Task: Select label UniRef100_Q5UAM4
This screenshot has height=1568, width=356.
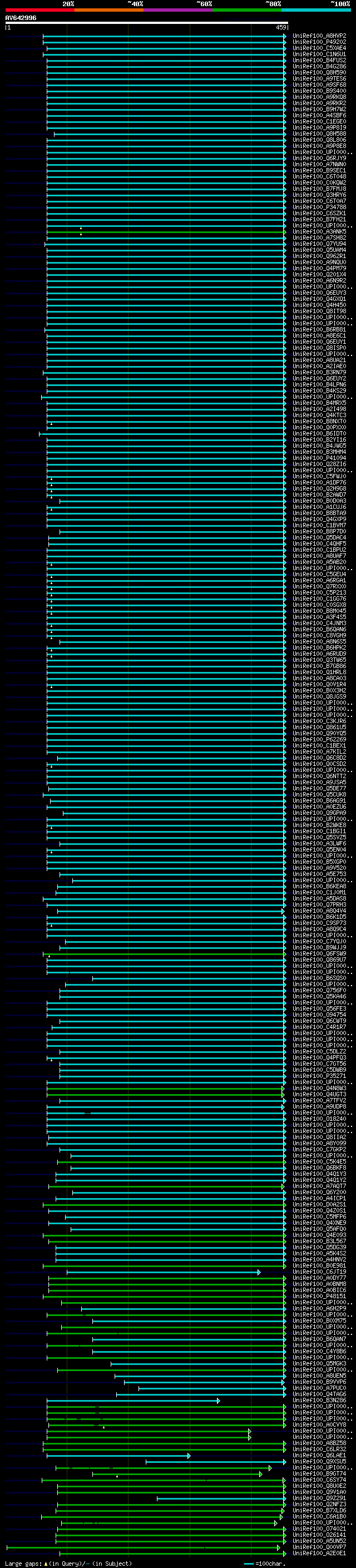Action: pyautogui.click(x=319, y=250)
